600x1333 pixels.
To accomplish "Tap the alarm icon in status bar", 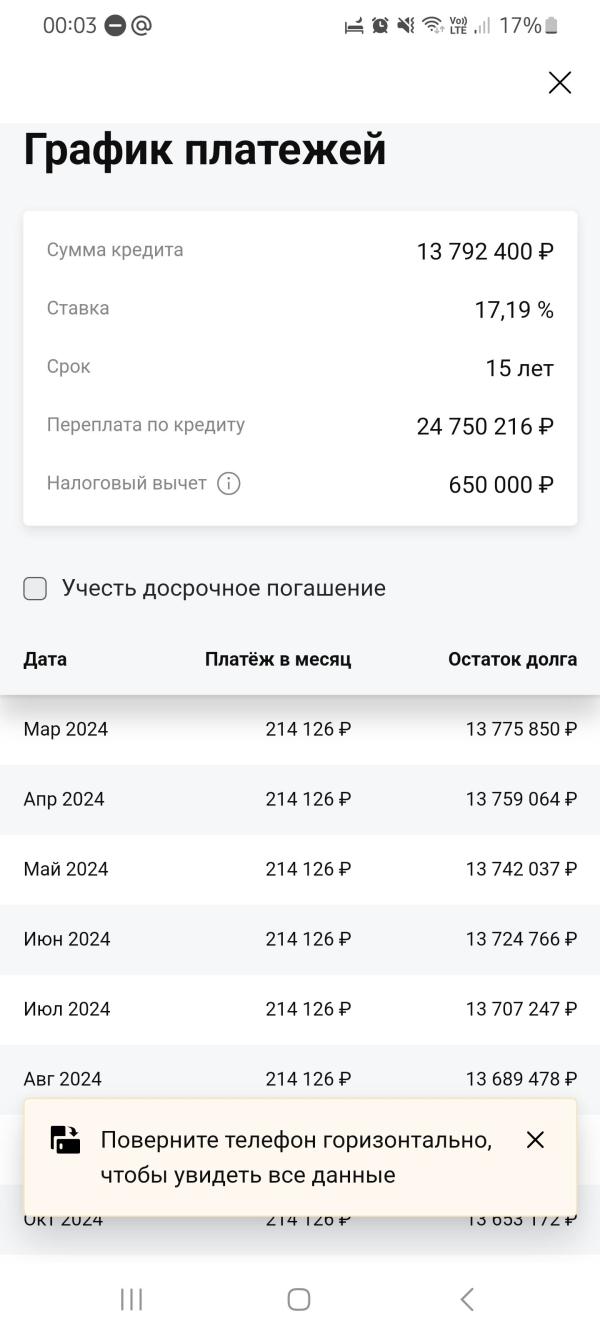I will coord(380,27).
